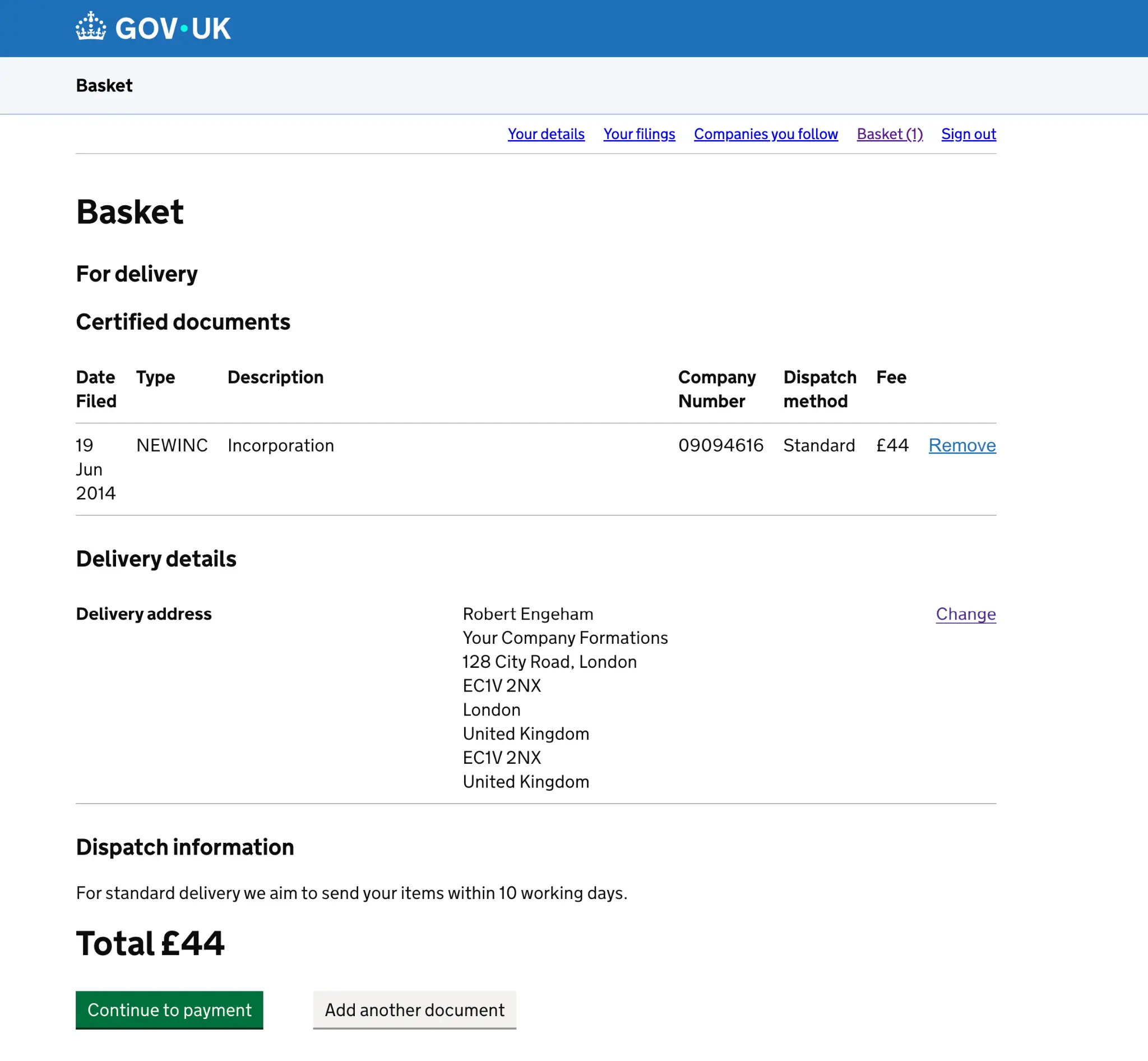The width and height of the screenshot is (1148, 1061).
Task: Click the NEWINC type cell
Action: [172, 445]
